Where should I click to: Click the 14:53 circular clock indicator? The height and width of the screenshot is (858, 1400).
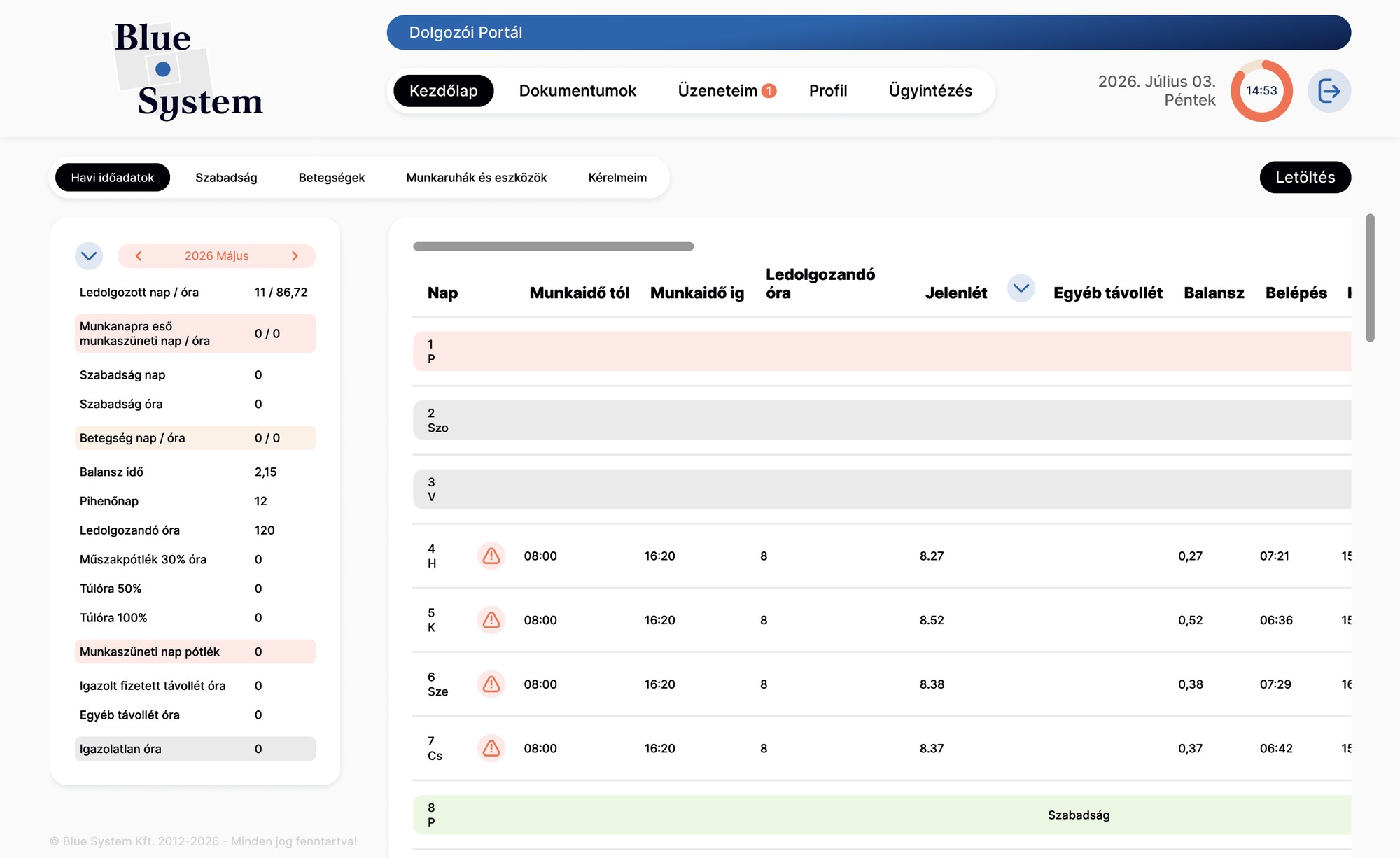tap(1261, 91)
